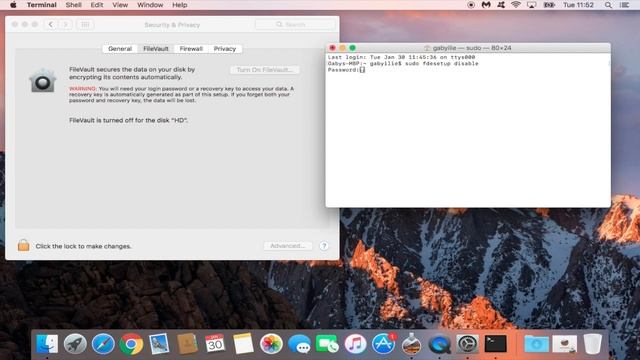Open the Edit menu
The image size is (640, 360).
coord(97,5)
